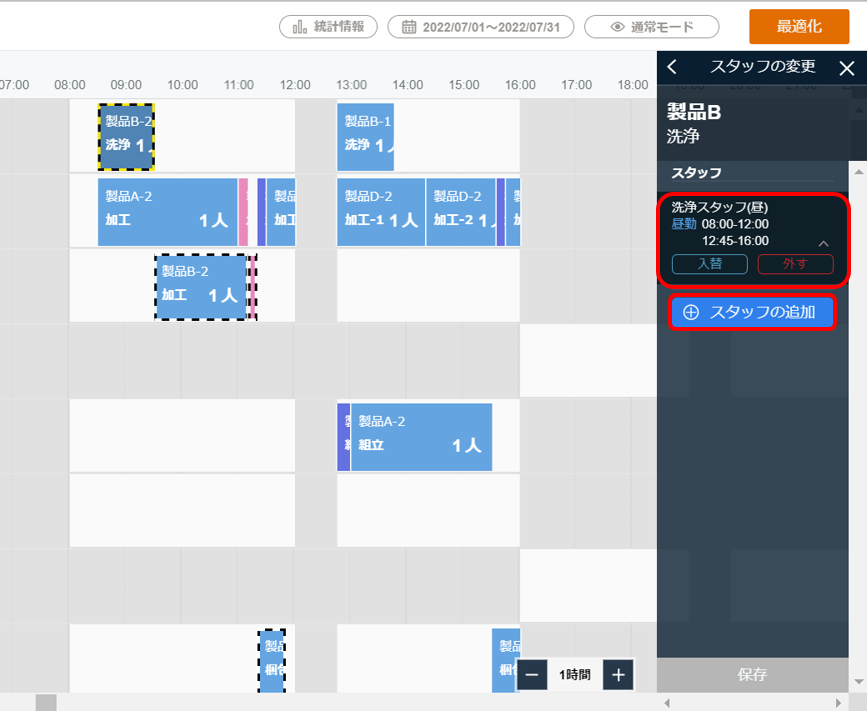Click the purple segment before 製品A-2 組立
Viewport: 868px width, 712px height.
point(343,437)
